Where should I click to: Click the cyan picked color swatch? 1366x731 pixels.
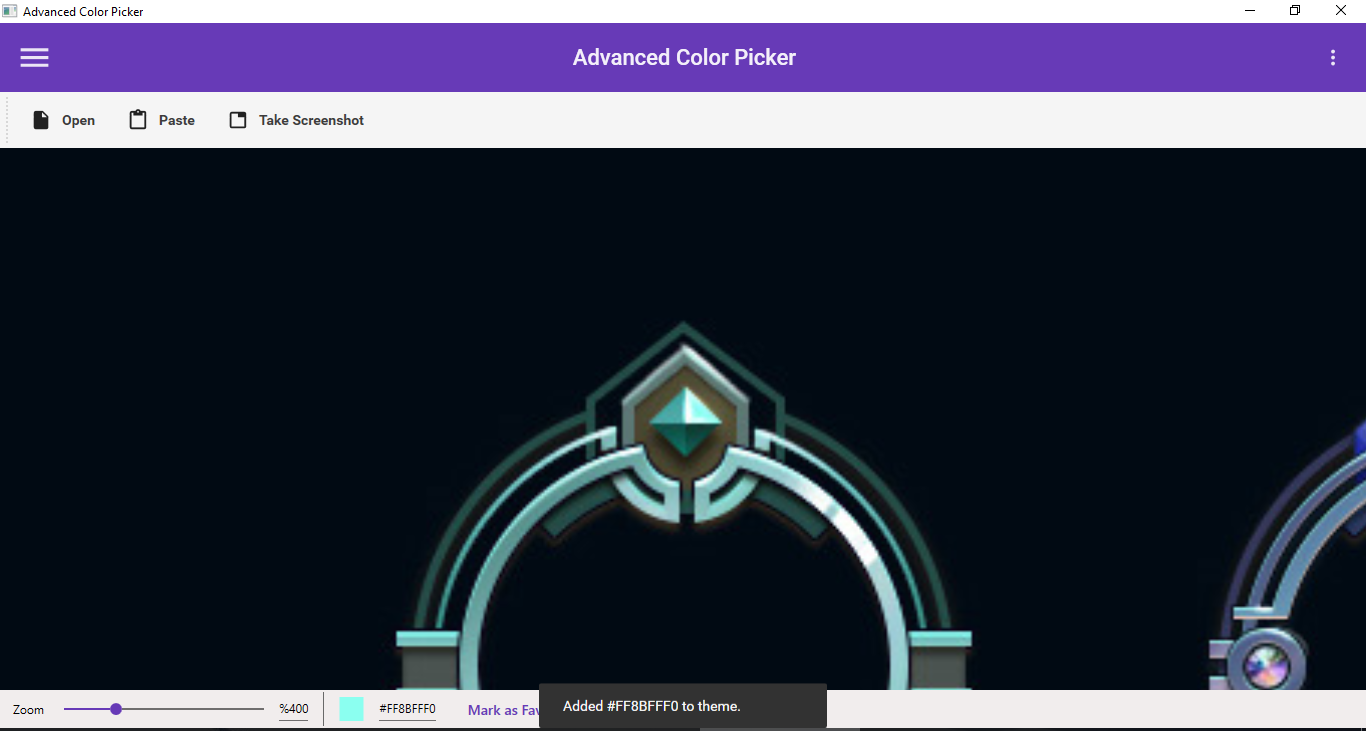pyautogui.click(x=351, y=709)
